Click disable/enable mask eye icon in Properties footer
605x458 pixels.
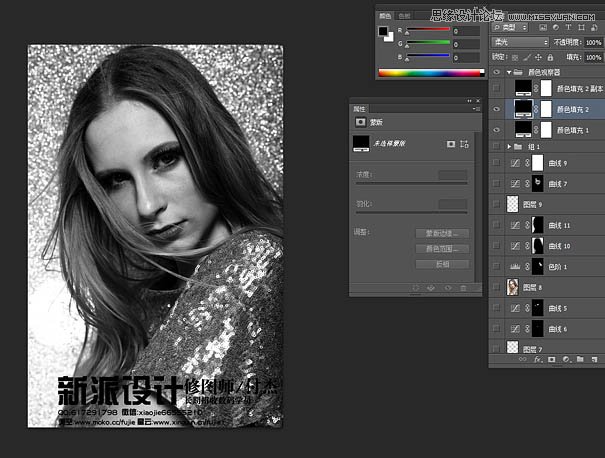click(448, 288)
